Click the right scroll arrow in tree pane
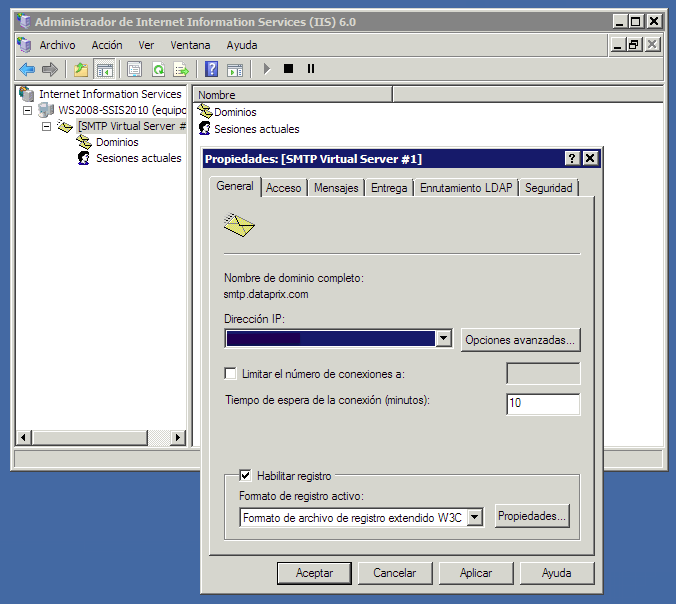Viewport: 676px width, 604px height. point(177,438)
